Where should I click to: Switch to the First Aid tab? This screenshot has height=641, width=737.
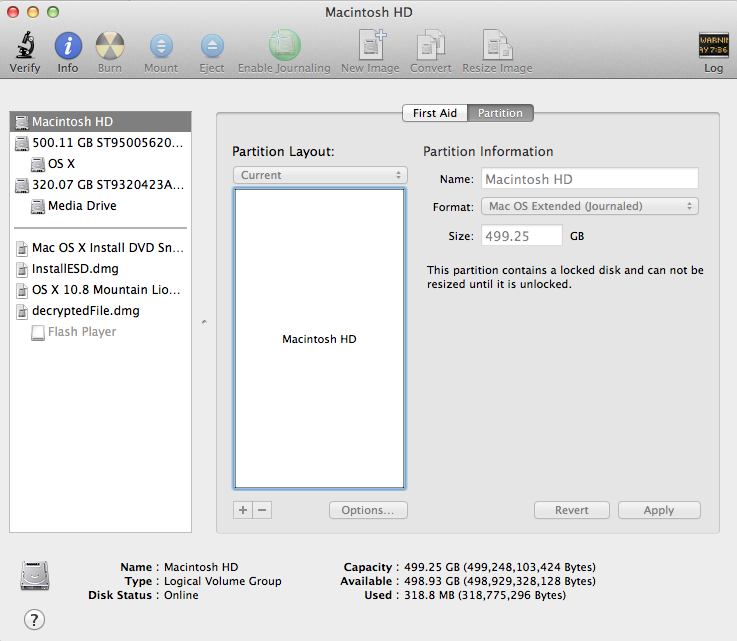pyautogui.click(x=435, y=113)
